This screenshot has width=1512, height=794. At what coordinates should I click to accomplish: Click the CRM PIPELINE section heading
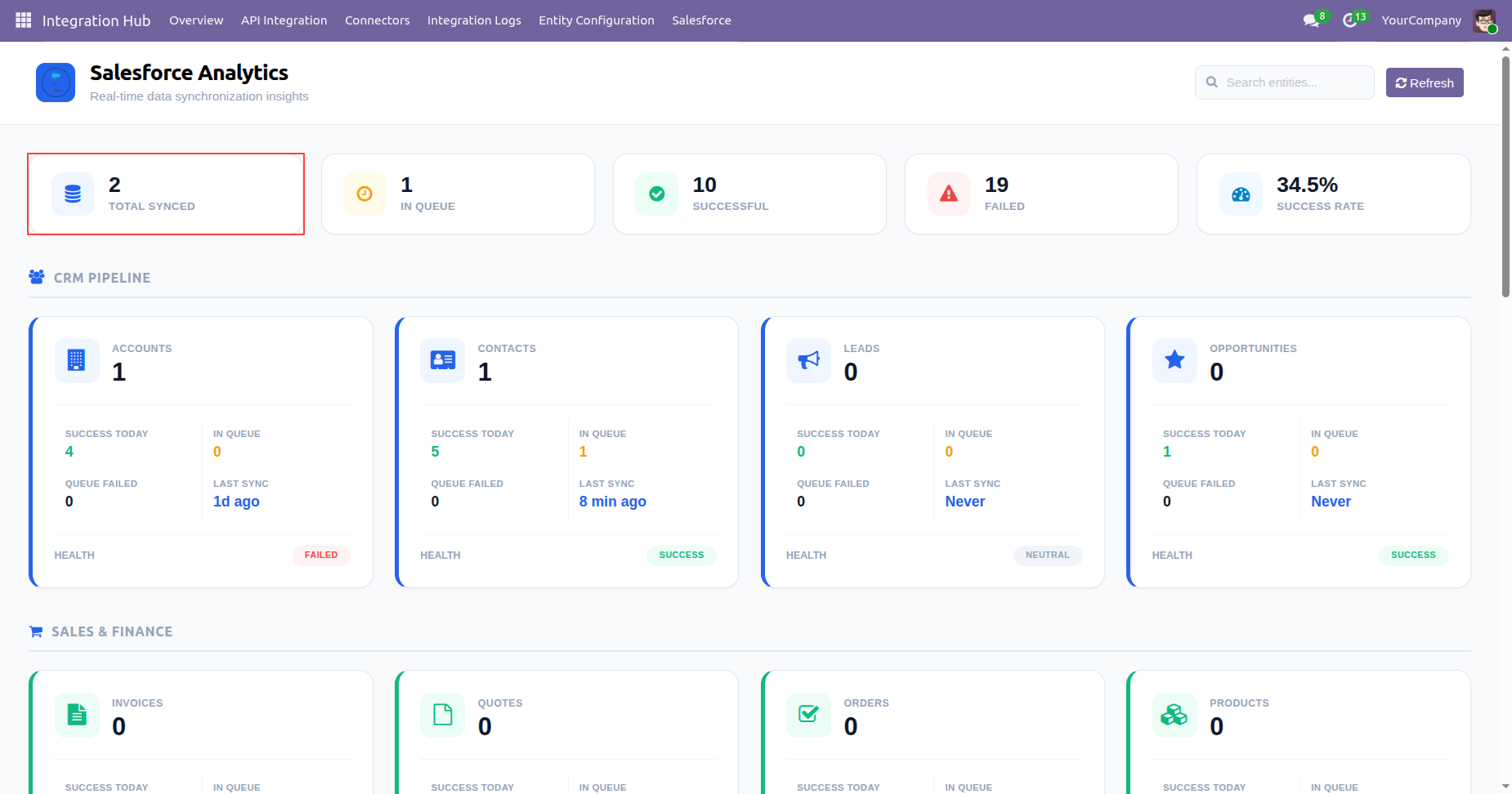(102, 278)
